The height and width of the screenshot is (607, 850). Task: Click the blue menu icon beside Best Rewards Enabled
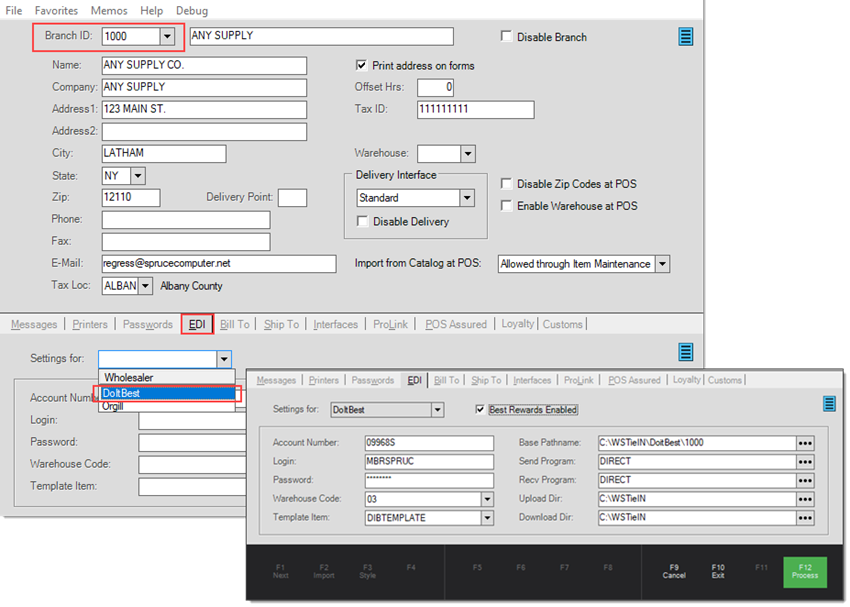(829, 403)
